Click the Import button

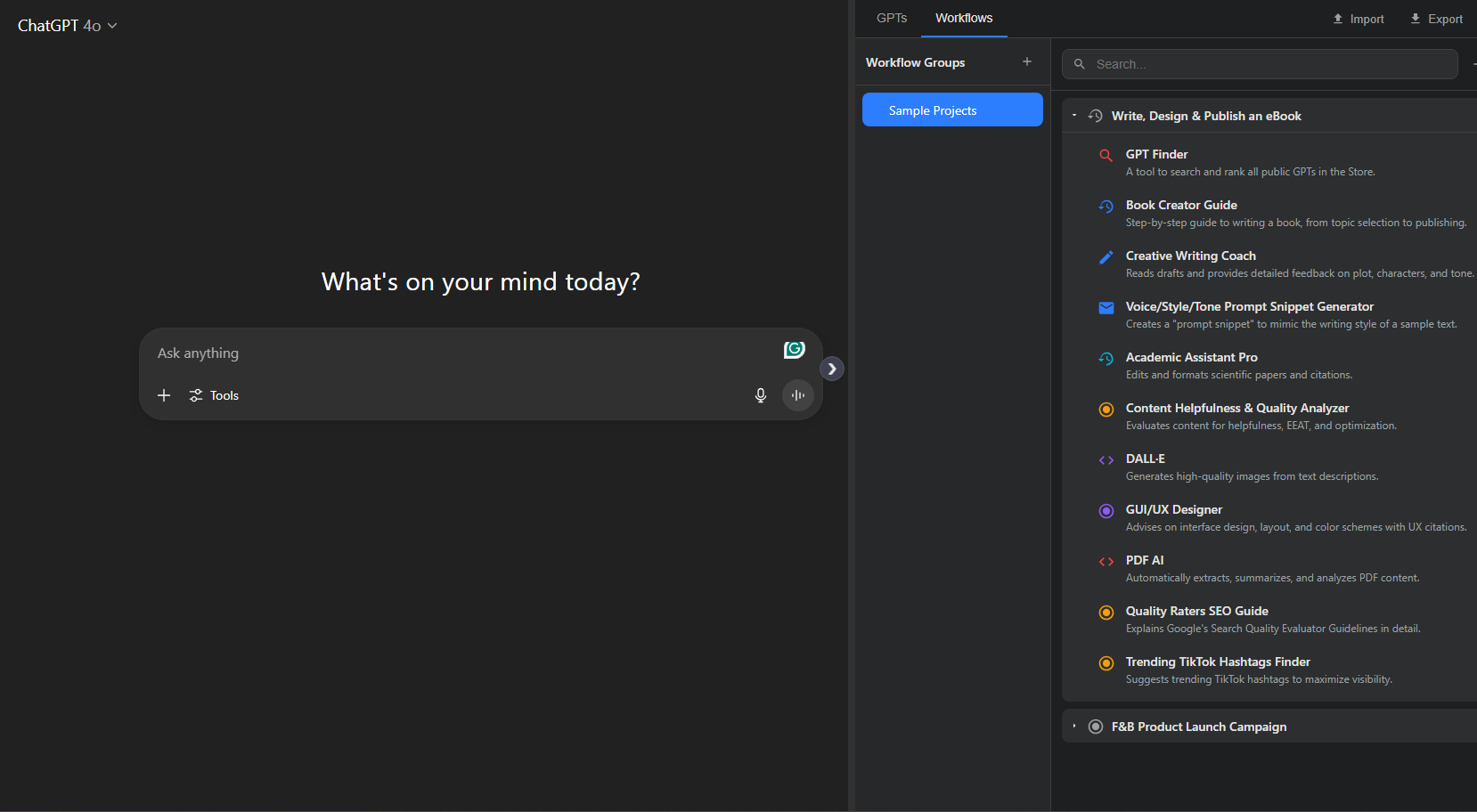(1359, 19)
